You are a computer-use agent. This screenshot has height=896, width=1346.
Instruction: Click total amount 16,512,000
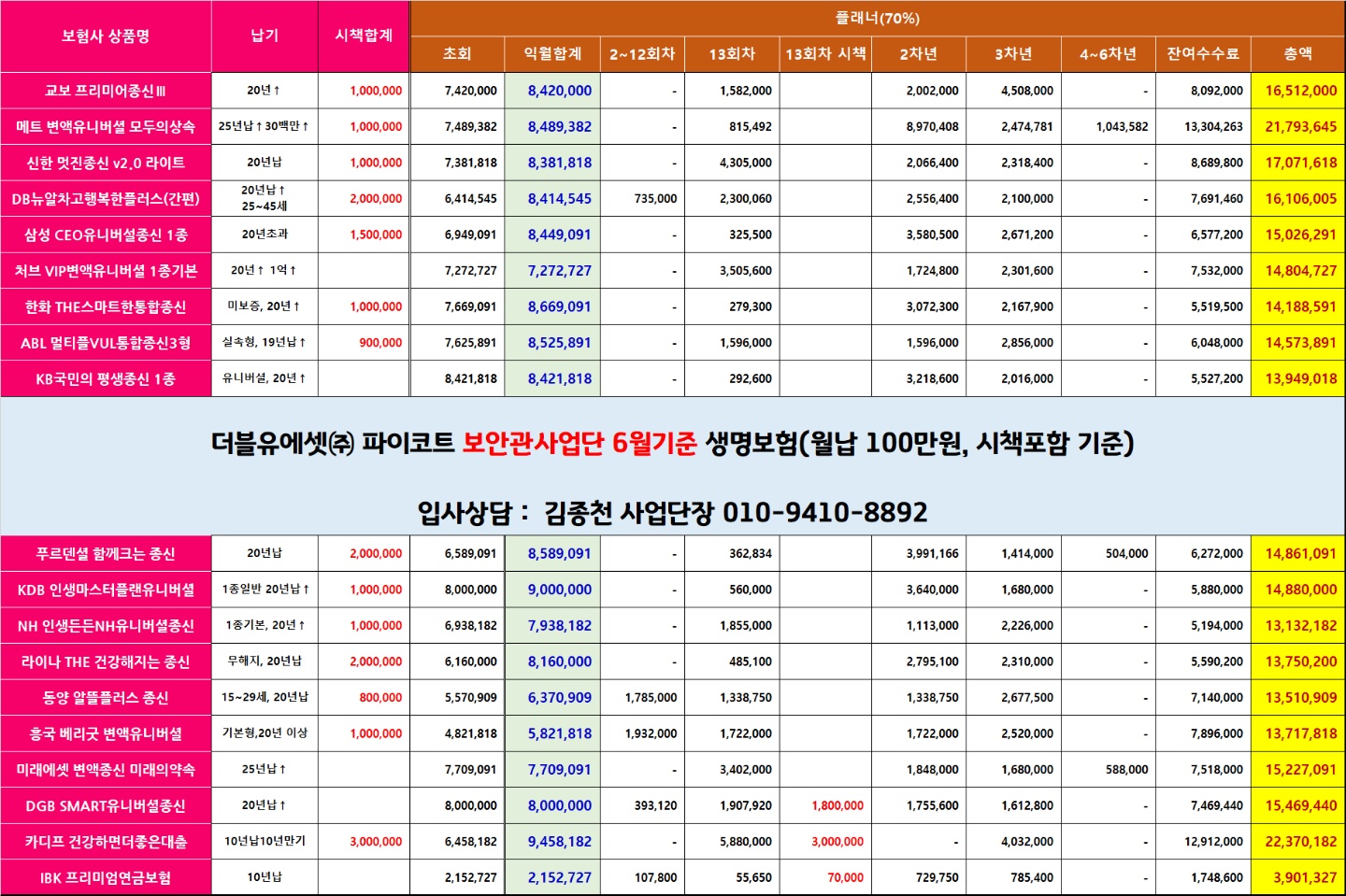click(1300, 91)
